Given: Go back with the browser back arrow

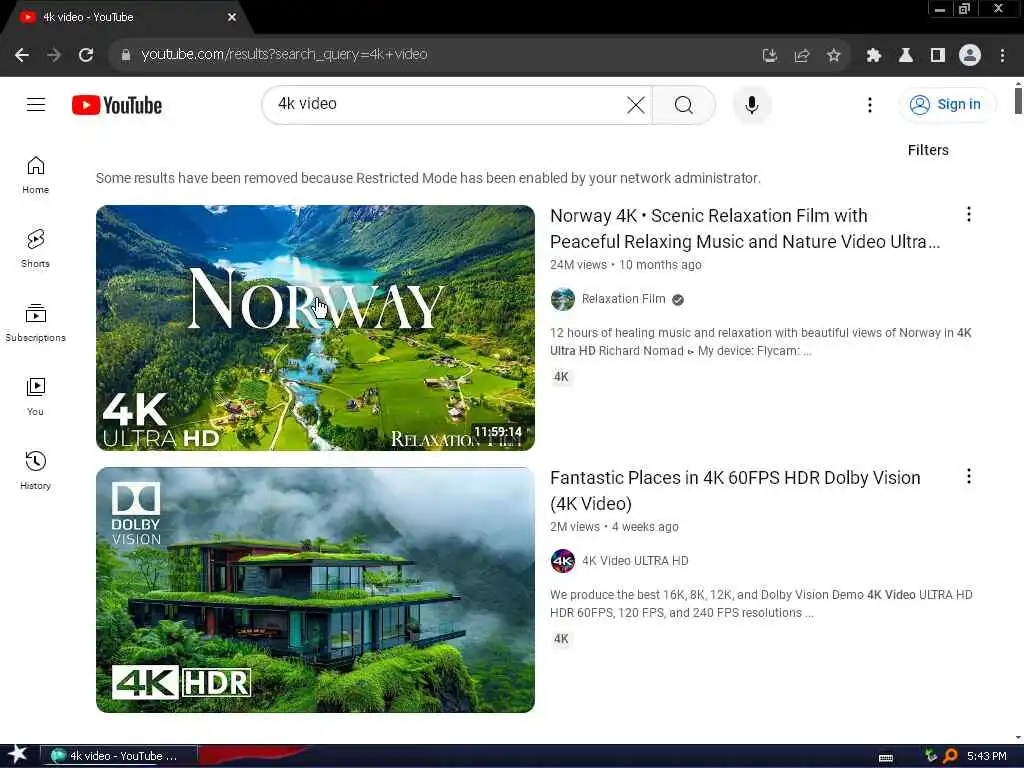Looking at the screenshot, I should coord(22,55).
